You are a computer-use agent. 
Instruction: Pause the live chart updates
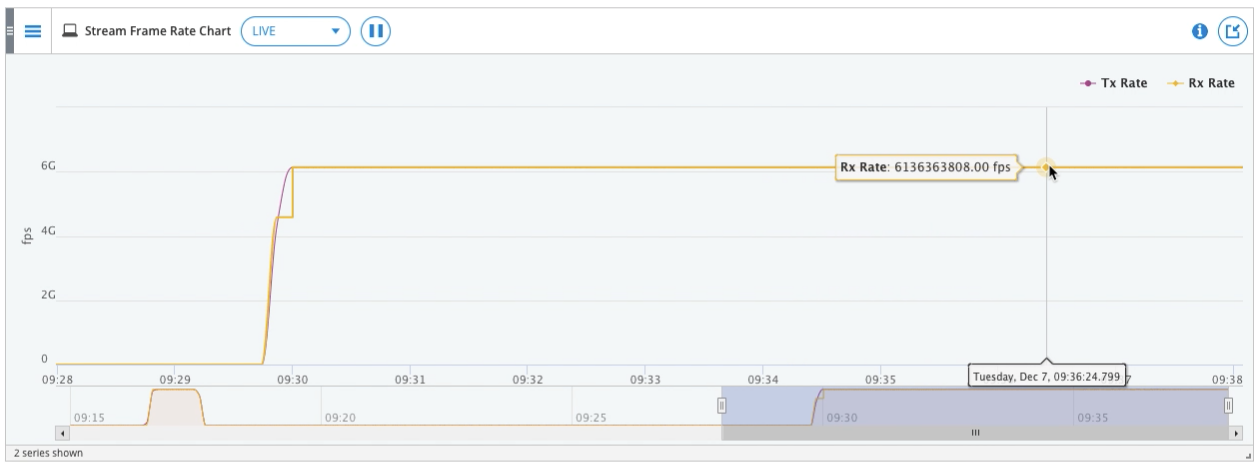[x=376, y=30]
